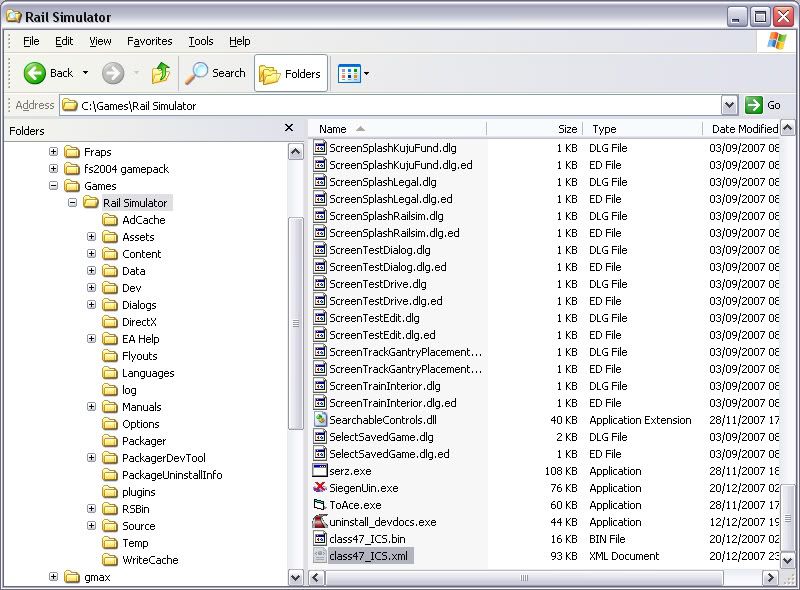This screenshot has width=800, height=590.
Task: Open the Back history dropdown arrow
Action: tap(85, 73)
